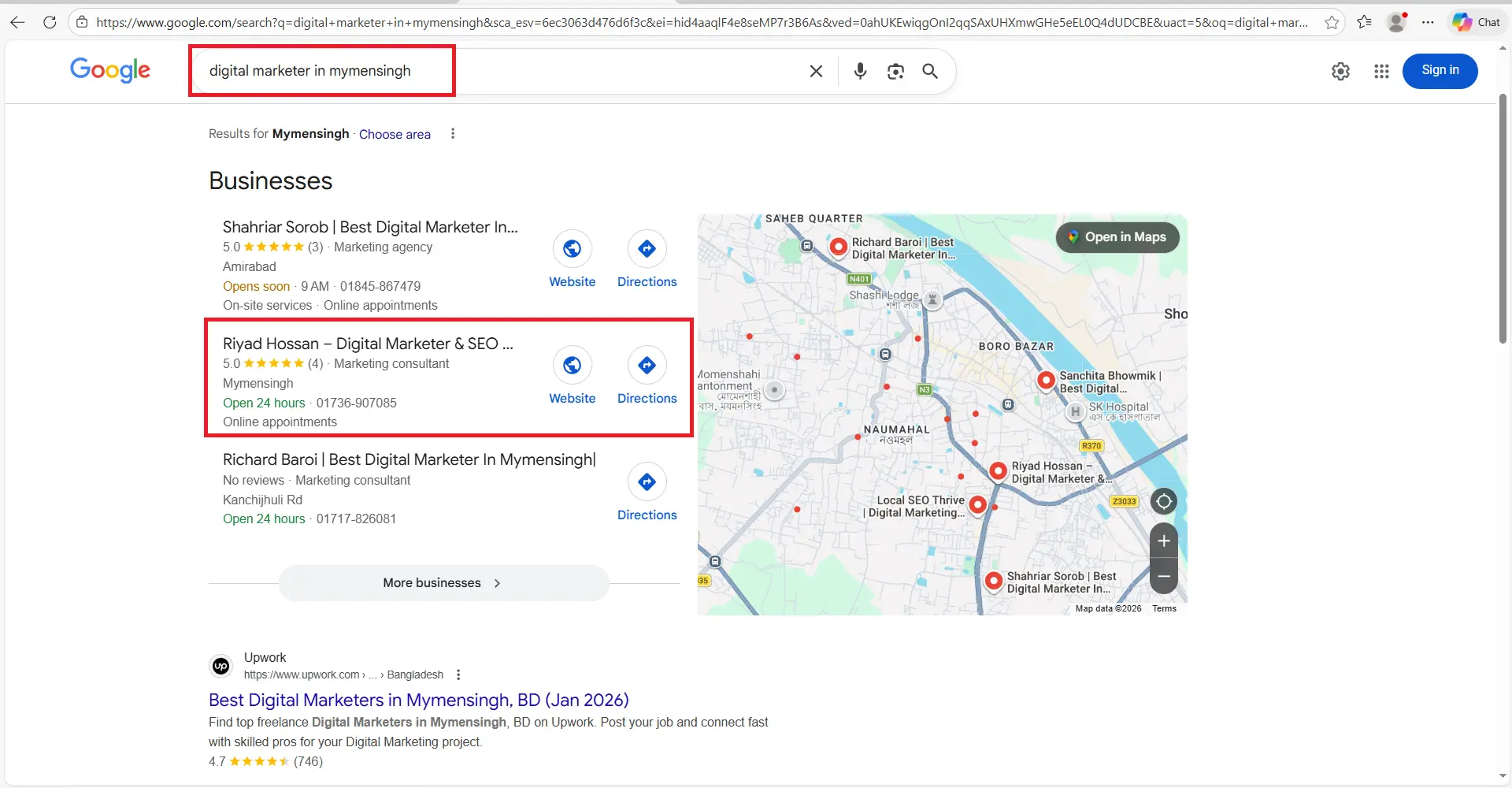Click Choose area link

point(395,134)
